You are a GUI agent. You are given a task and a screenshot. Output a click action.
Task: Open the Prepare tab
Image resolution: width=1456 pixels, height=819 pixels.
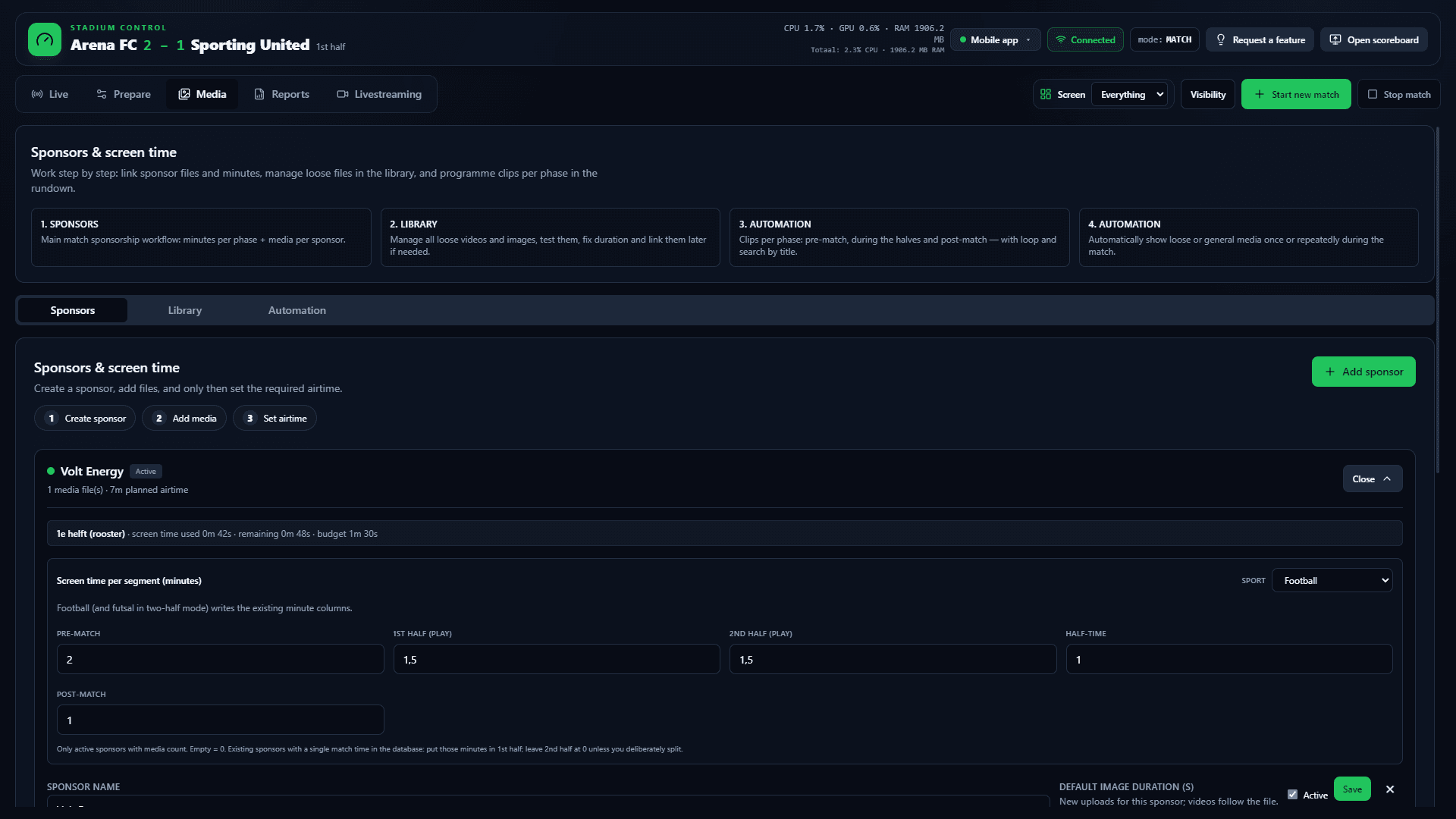[124, 94]
